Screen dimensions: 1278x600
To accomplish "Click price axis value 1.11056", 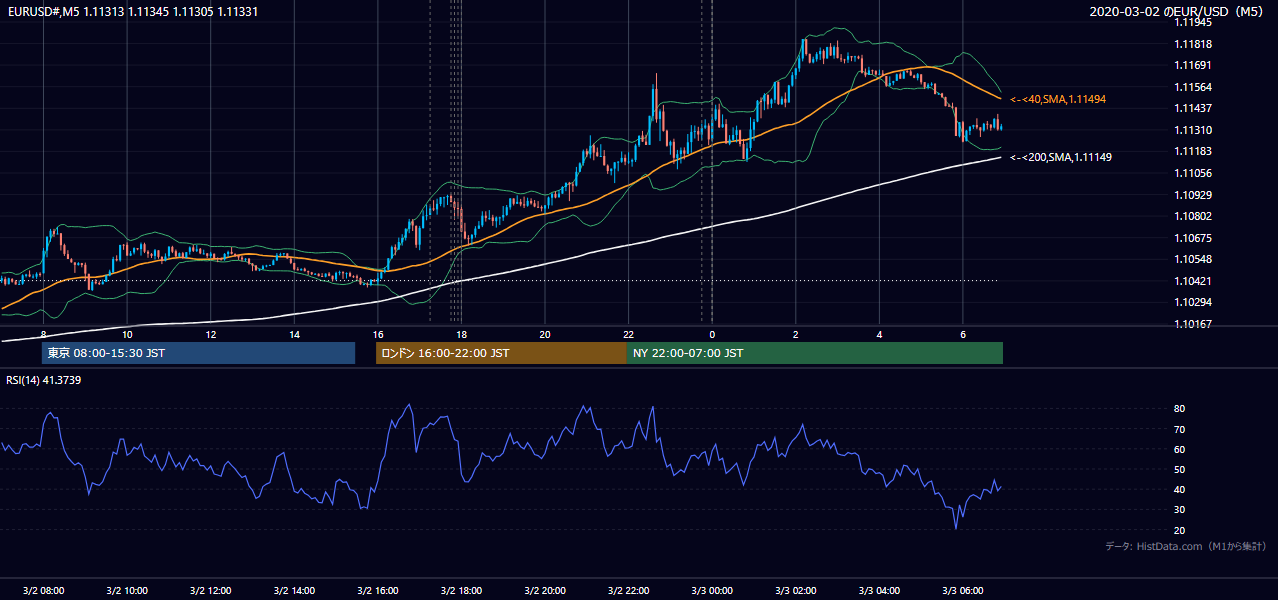I will coord(1194,173).
